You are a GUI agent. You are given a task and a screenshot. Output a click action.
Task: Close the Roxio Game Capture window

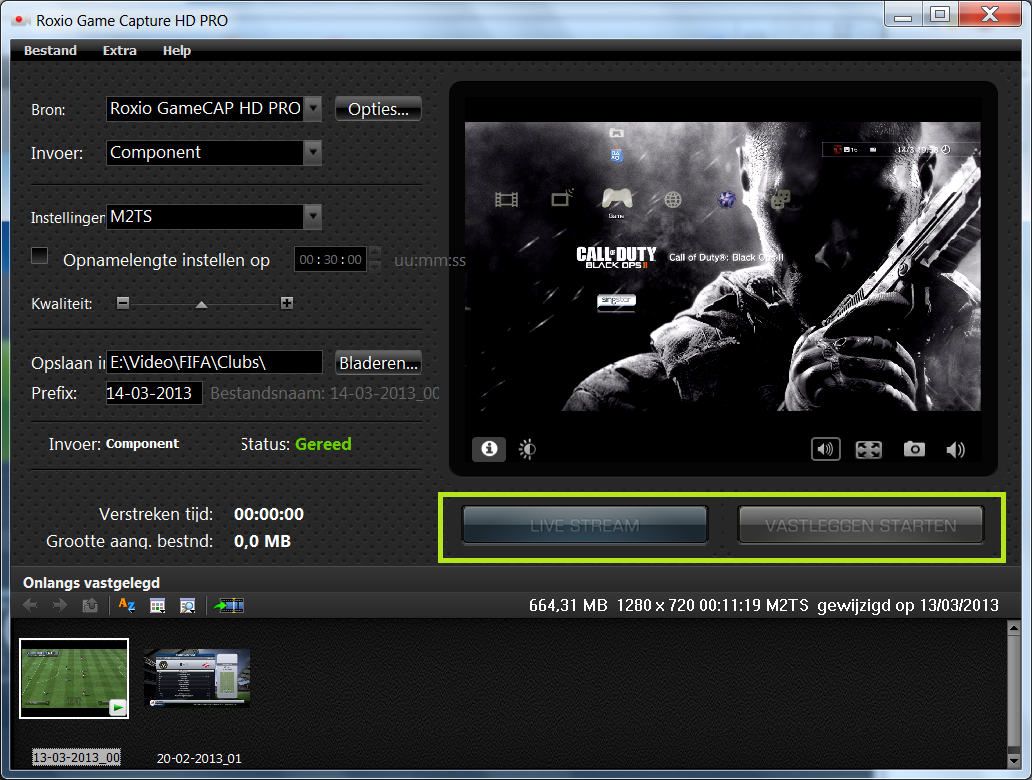coord(990,14)
